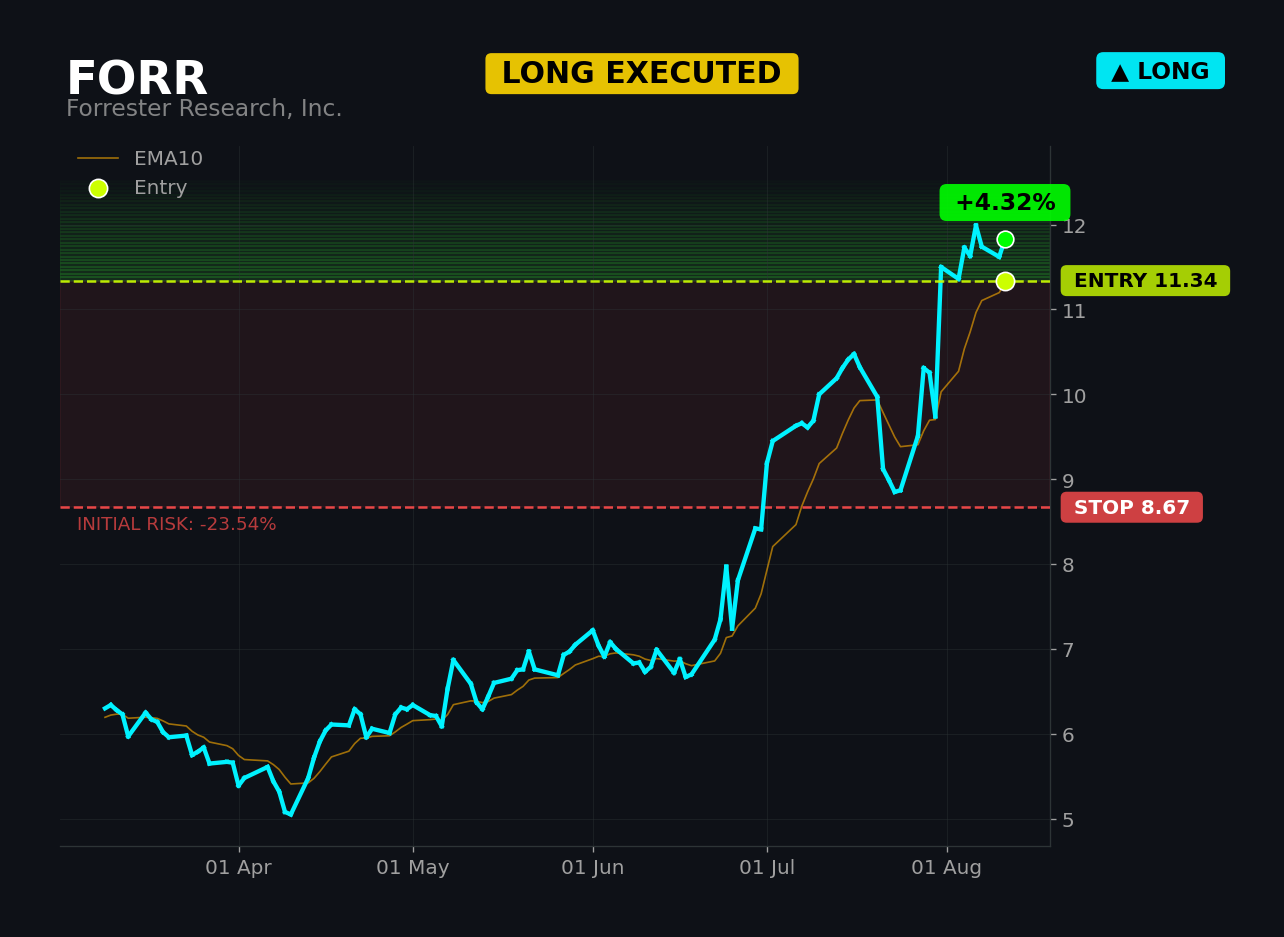This screenshot has height=937, width=1284.
Task: Click the STOP 8.67 price tag
Action: tap(1132, 507)
